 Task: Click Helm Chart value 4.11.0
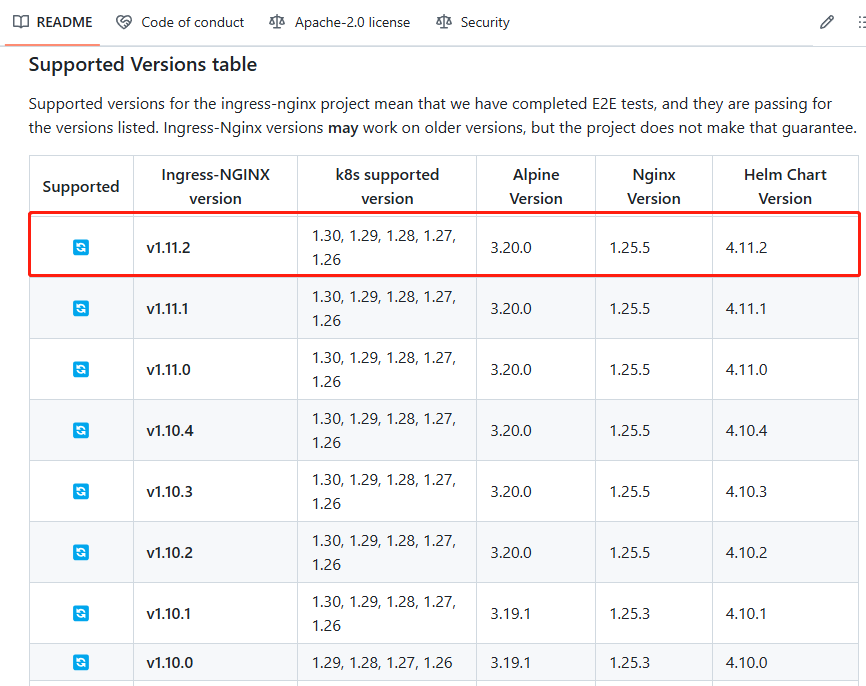(x=746, y=370)
